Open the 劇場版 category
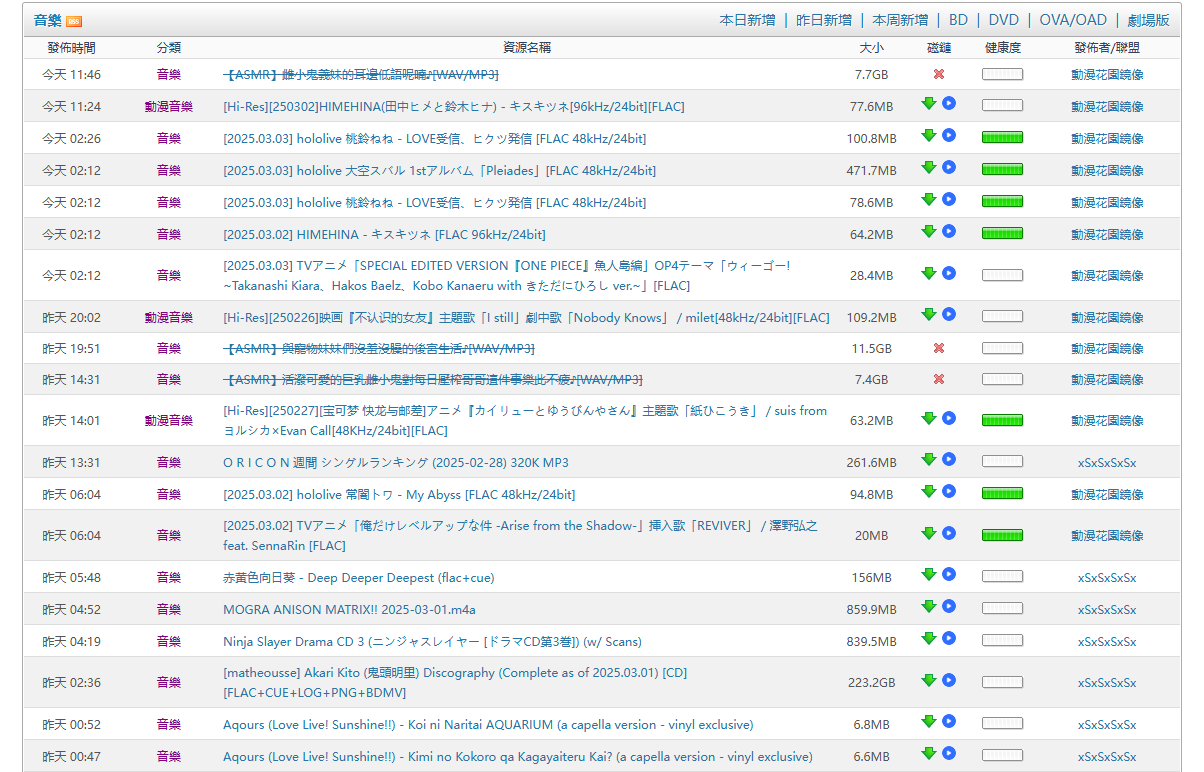This screenshot has width=1204, height=772. click(x=1148, y=19)
